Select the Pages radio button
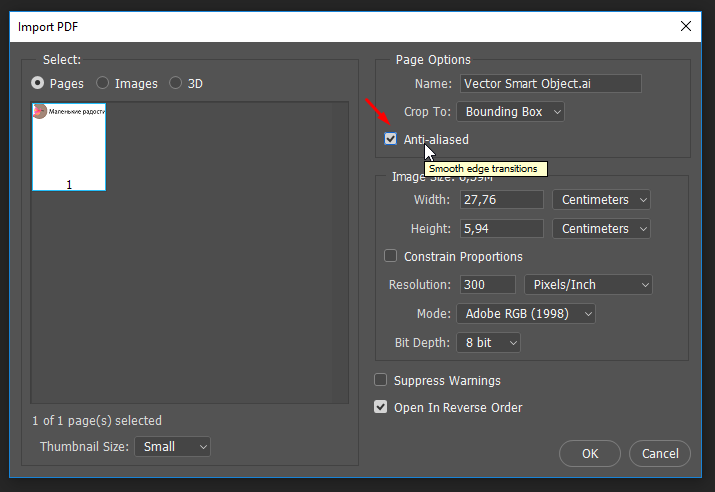Screen dimensions: 715x492 point(39,84)
